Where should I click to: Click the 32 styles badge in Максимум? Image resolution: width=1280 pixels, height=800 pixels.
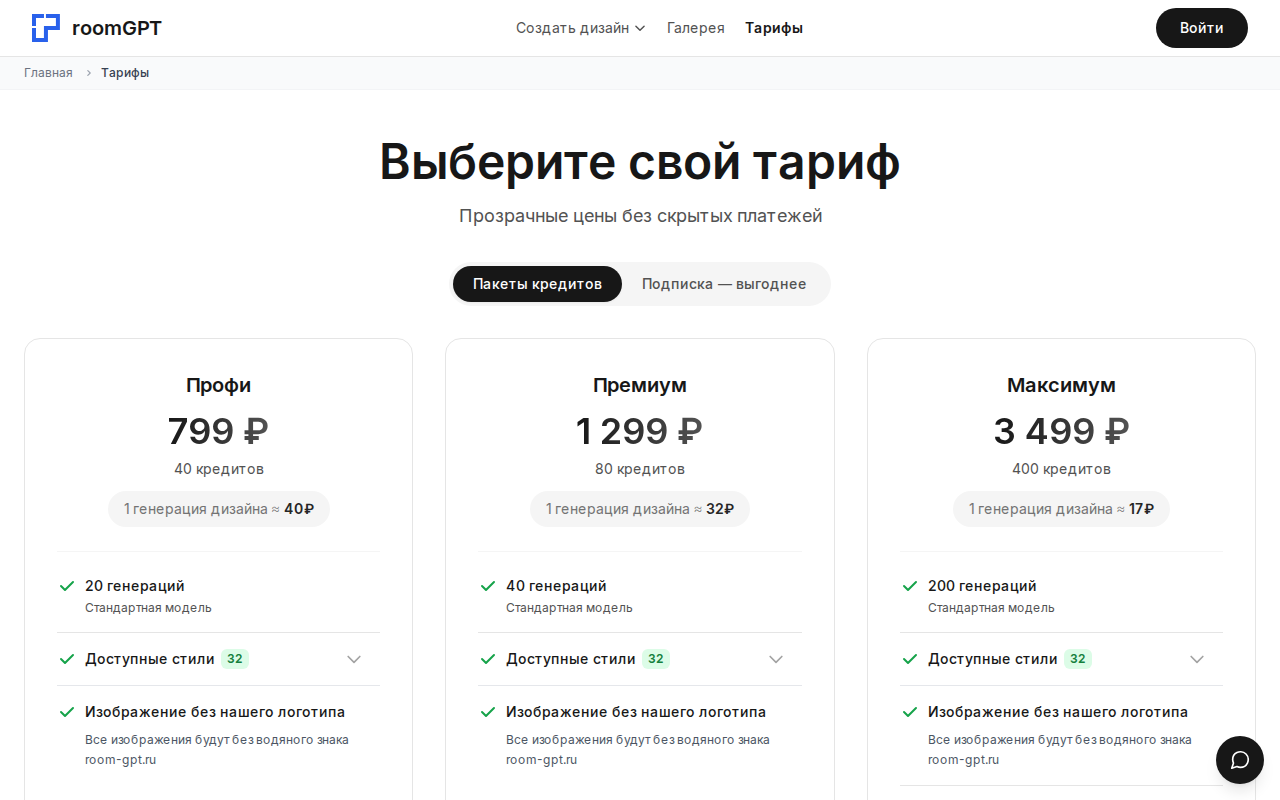tap(1078, 659)
